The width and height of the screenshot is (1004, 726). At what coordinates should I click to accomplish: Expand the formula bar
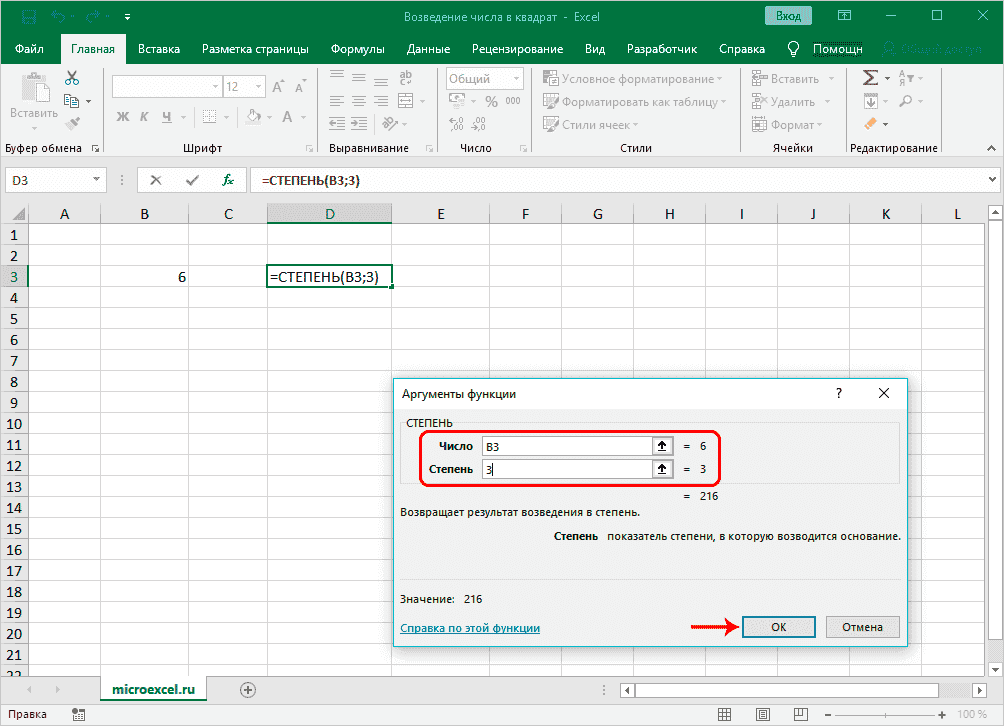[x=992, y=180]
